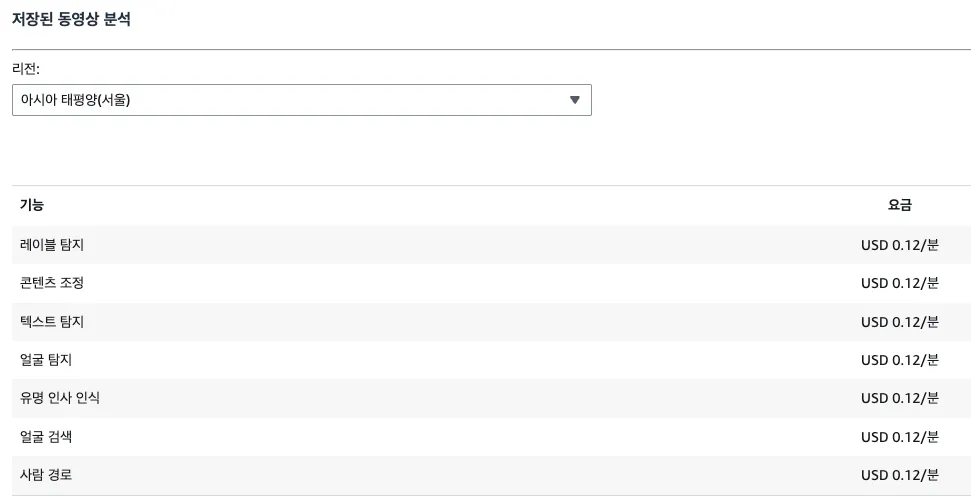Image resolution: width=971 pixels, height=496 pixels.
Task: Click the price for 얼굴 검색
Action: [899, 437]
